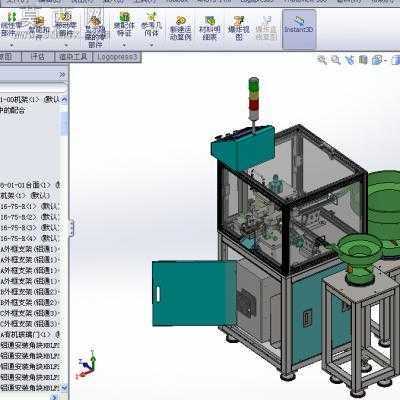Expand the linear pattern dropdown arrow

coord(11,44)
